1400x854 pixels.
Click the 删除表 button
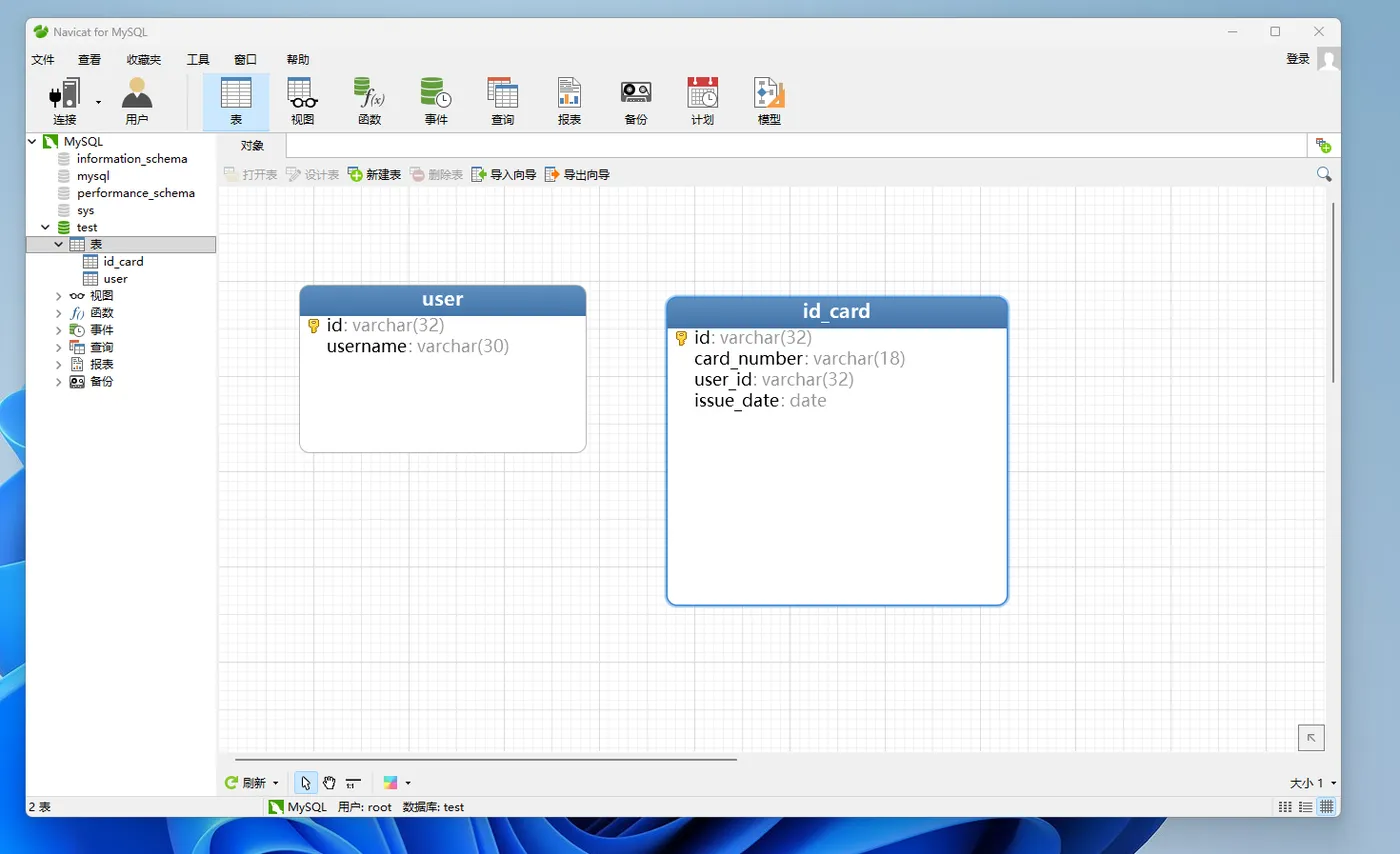(x=436, y=175)
